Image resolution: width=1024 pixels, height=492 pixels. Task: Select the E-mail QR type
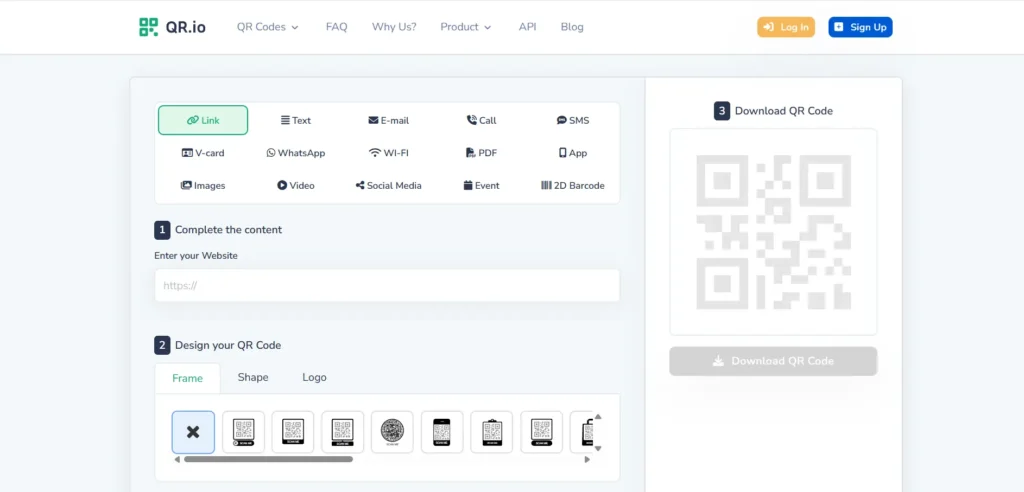coord(389,120)
